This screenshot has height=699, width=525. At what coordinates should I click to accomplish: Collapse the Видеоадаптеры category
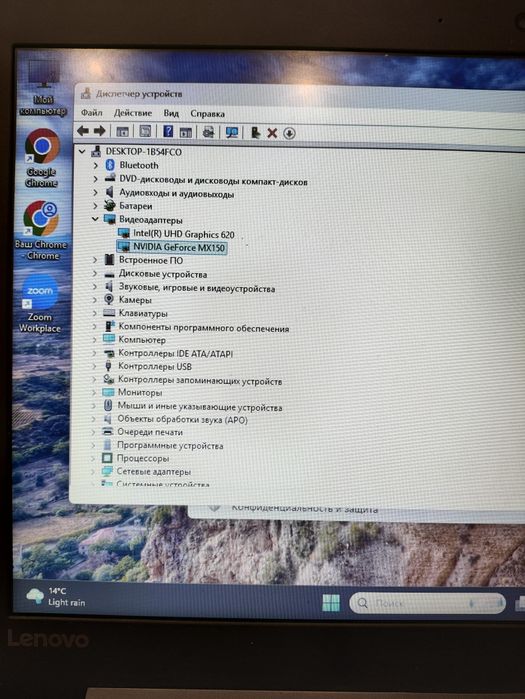click(95, 219)
